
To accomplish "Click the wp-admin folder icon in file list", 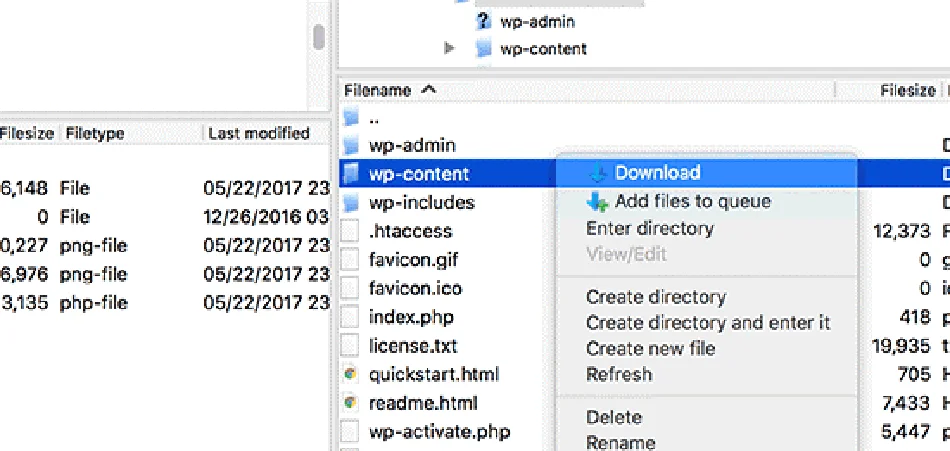I will click(350, 145).
